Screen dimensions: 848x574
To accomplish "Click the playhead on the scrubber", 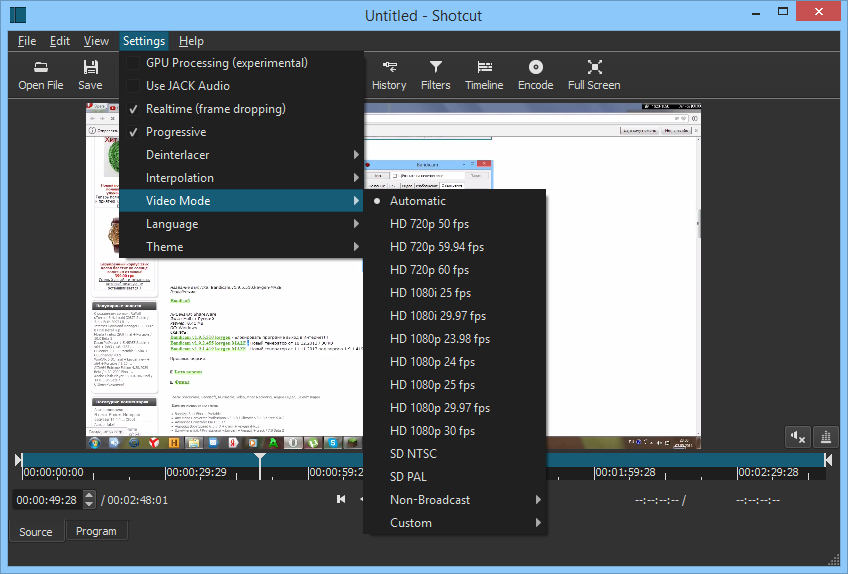I will (260, 466).
